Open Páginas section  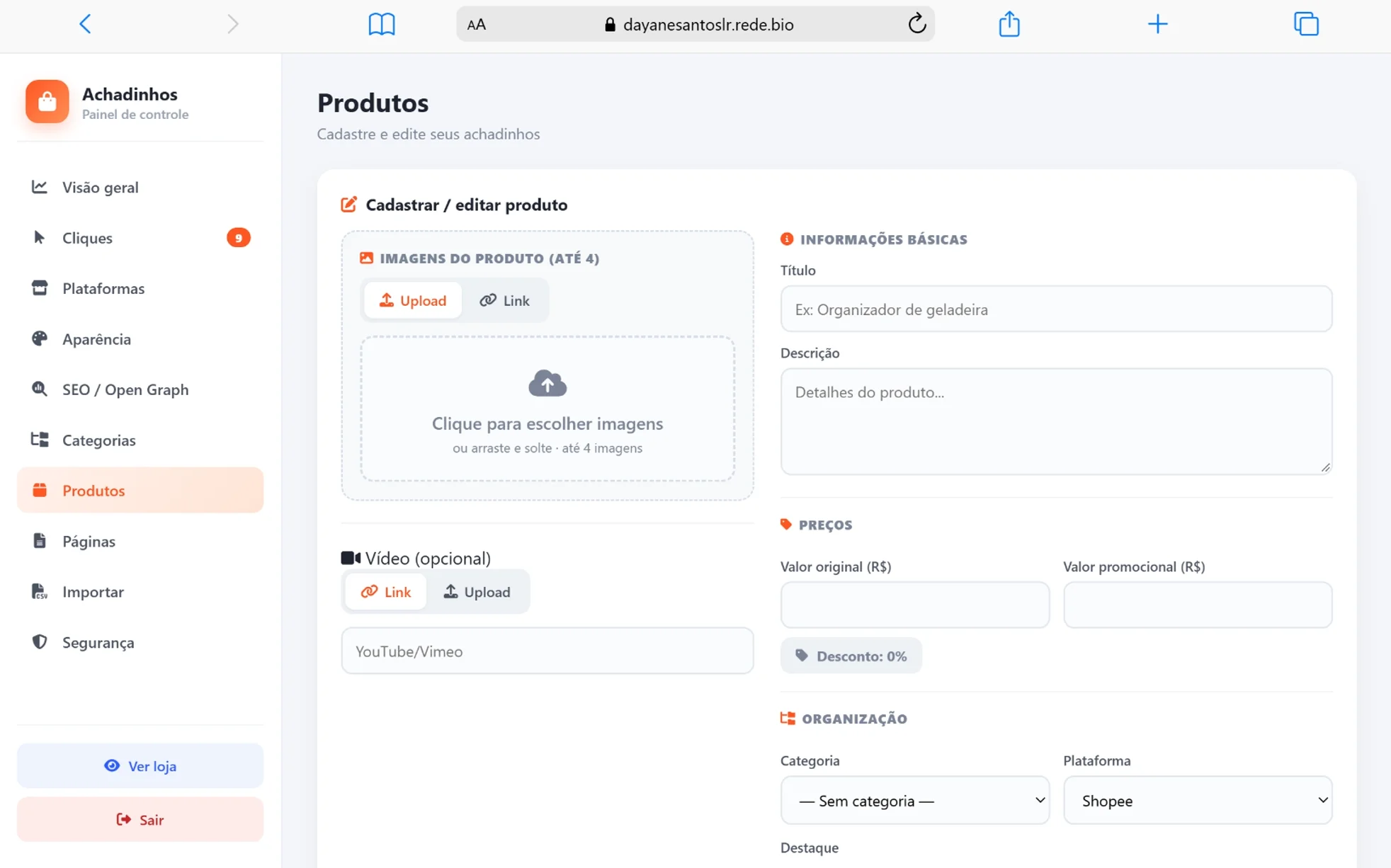[x=140, y=541]
